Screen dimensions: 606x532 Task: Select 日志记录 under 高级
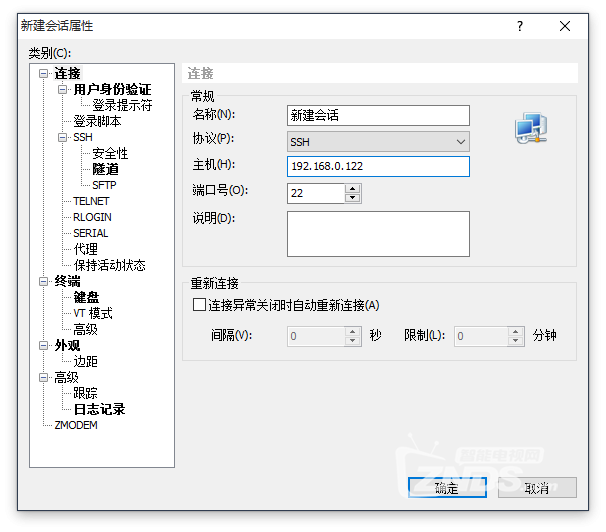click(99, 409)
